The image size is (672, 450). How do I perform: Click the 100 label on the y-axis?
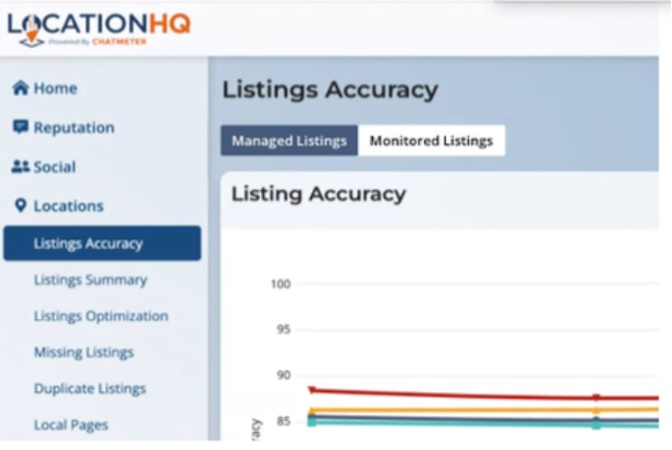(280, 284)
